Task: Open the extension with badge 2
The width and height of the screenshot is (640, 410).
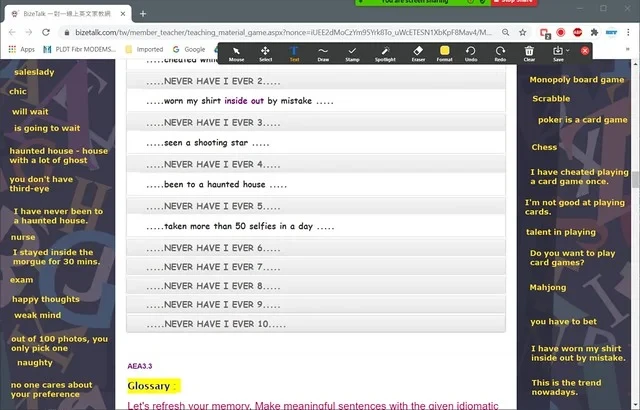Action: coord(544,33)
